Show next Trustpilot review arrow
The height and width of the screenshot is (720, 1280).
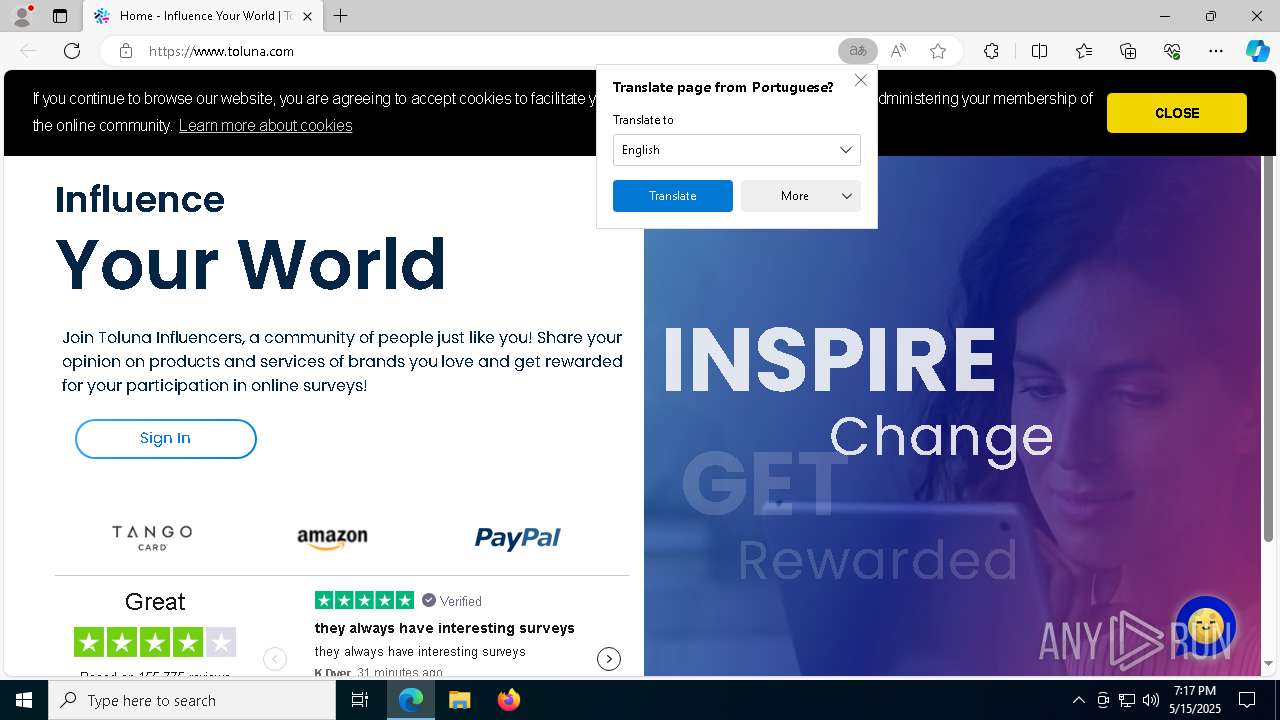(x=609, y=658)
